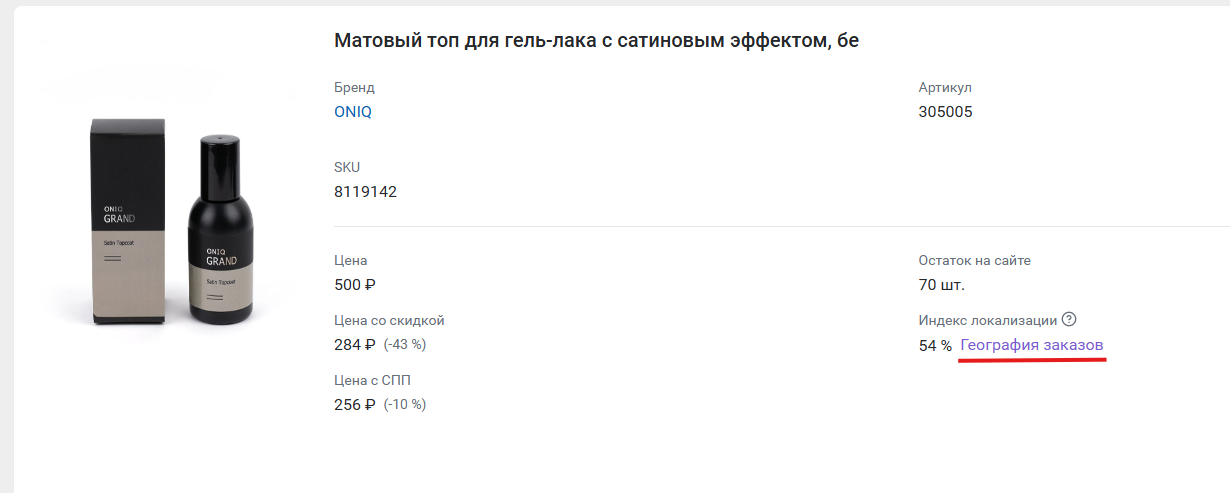Click the 54 % localization index value
1230x493 pixels.
(935, 345)
